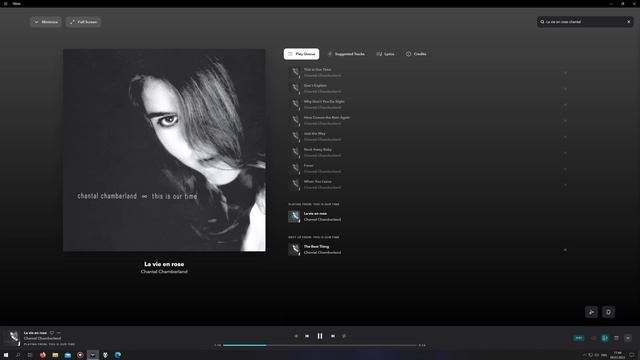
Task: Click the thumbnail beside 'The Best Thing'
Action: tap(294, 249)
